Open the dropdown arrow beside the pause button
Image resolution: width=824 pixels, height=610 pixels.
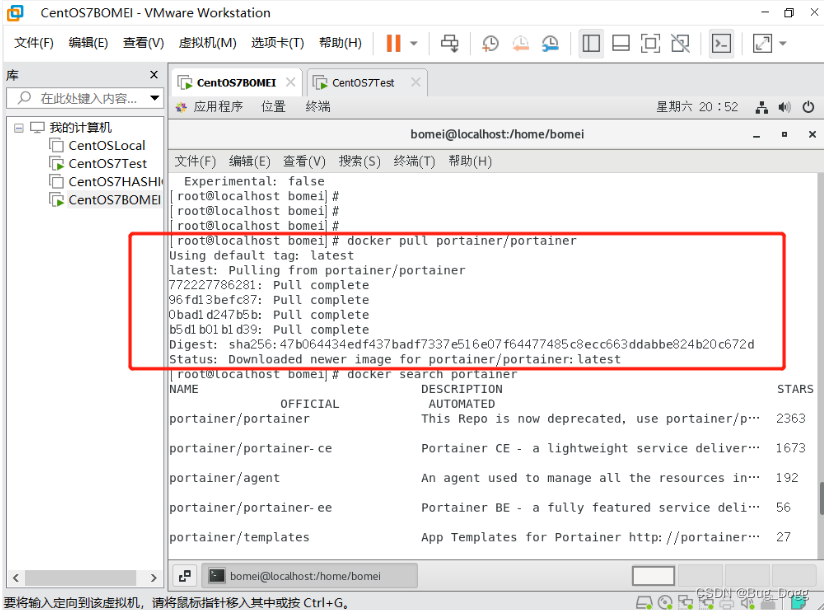pyautogui.click(x=414, y=43)
